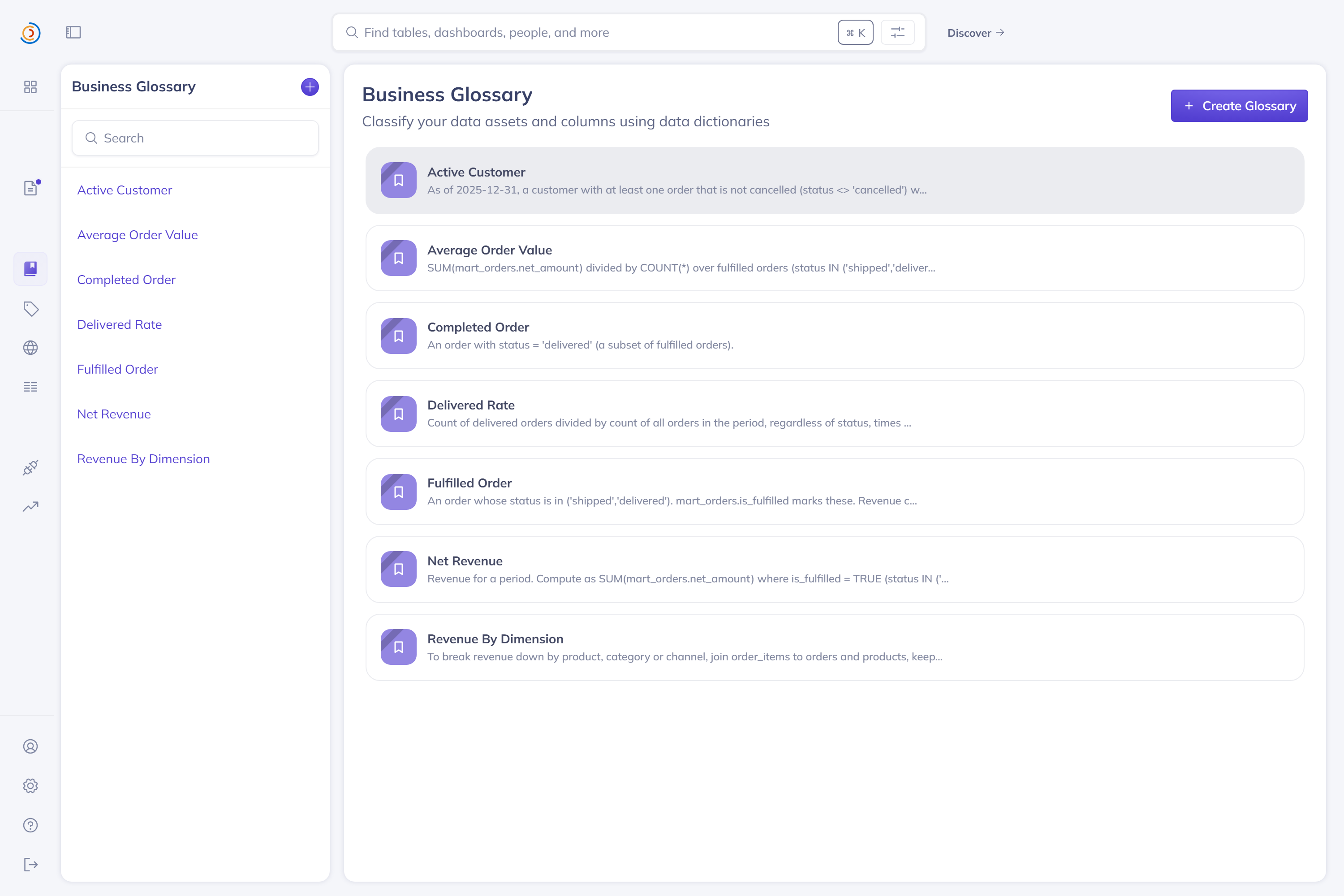Open the Average Order Value card title
The width and height of the screenshot is (1344, 896).
tap(490, 250)
